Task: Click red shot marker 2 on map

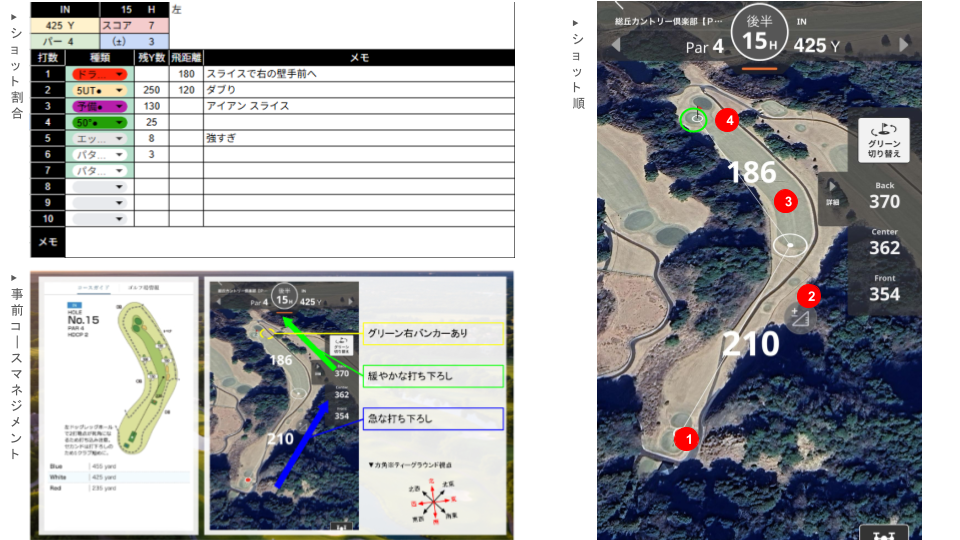Action: click(809, 295)
